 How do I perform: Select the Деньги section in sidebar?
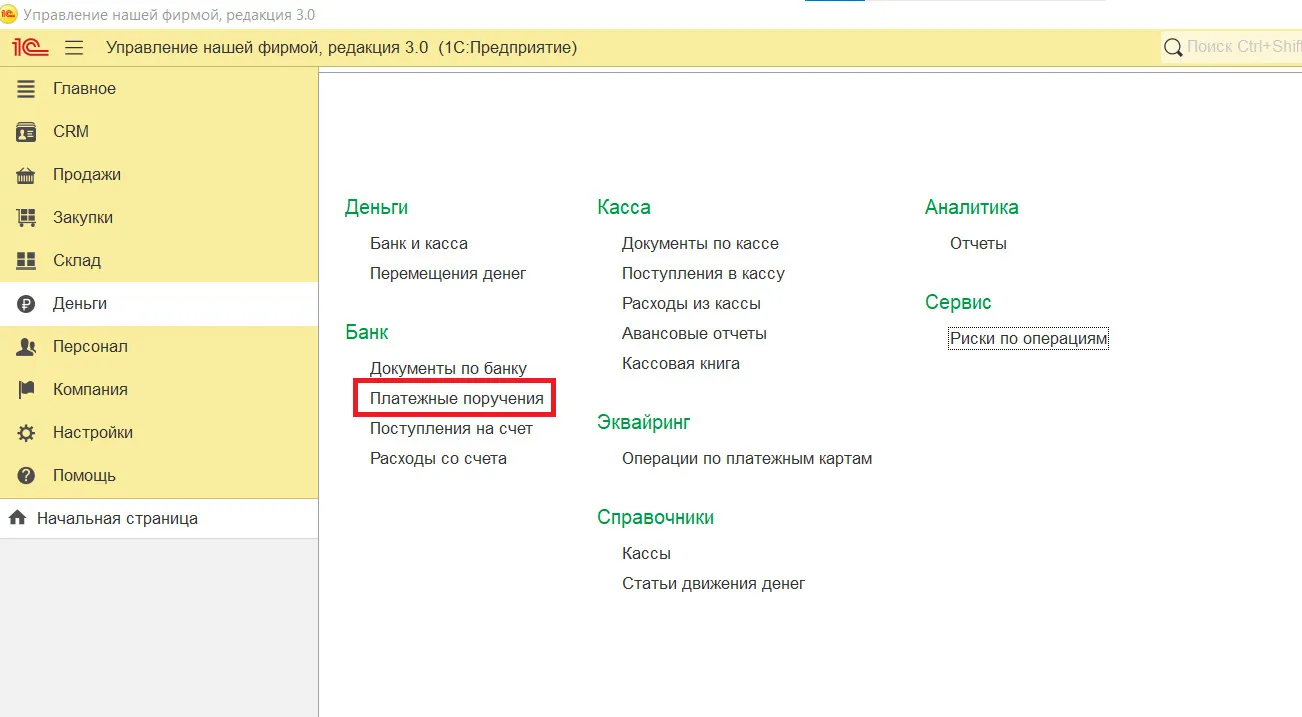pyautogui.click(x=80, y=304)
